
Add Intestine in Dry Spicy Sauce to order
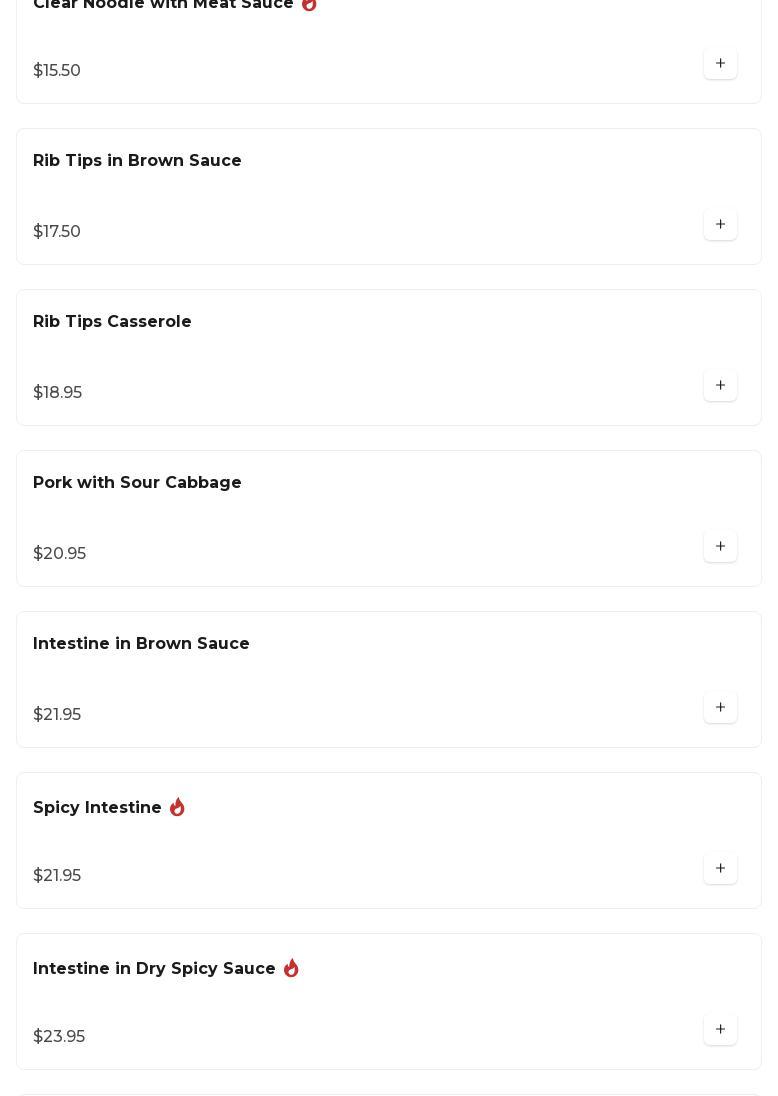[720, 1030]
